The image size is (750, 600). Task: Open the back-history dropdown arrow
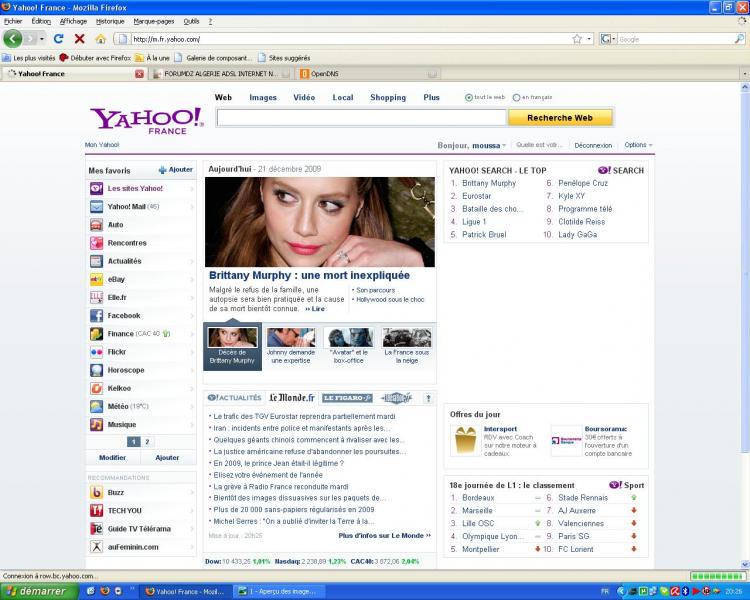[x=42, y=39]
